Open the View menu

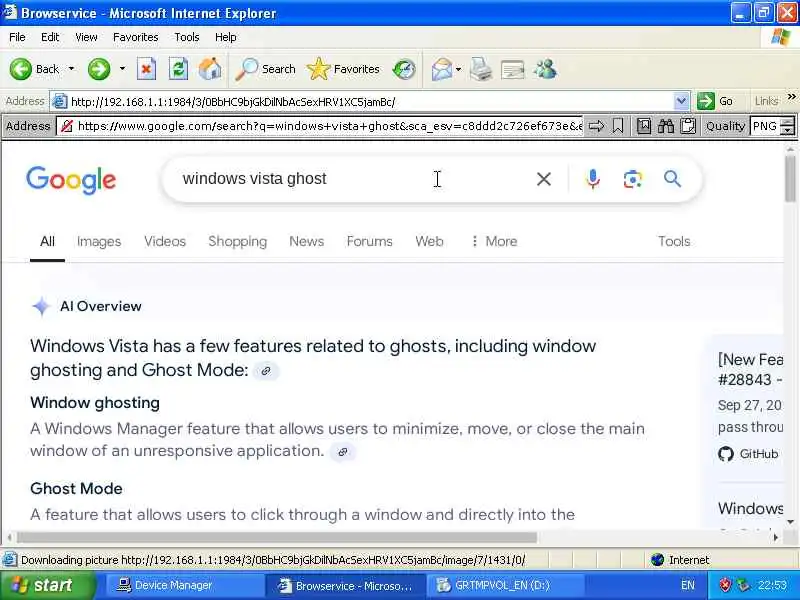[x=86, y=37]
